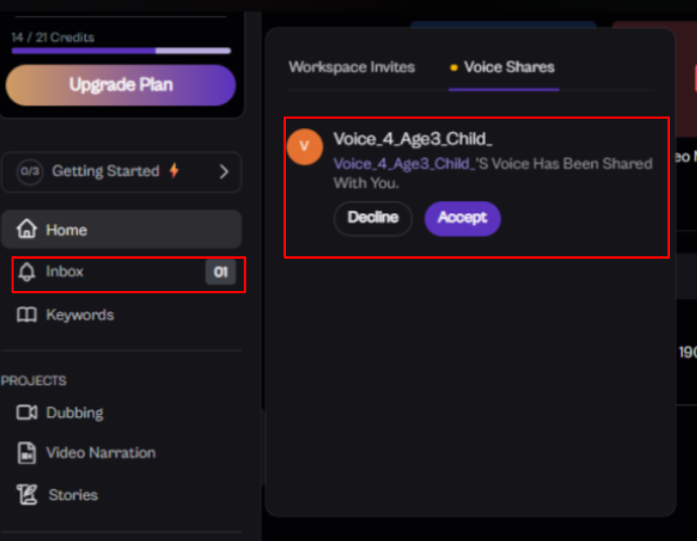This screenshot has width=697, height=541.
Task: Click the Home house icon
Action: tap(27, 230)
